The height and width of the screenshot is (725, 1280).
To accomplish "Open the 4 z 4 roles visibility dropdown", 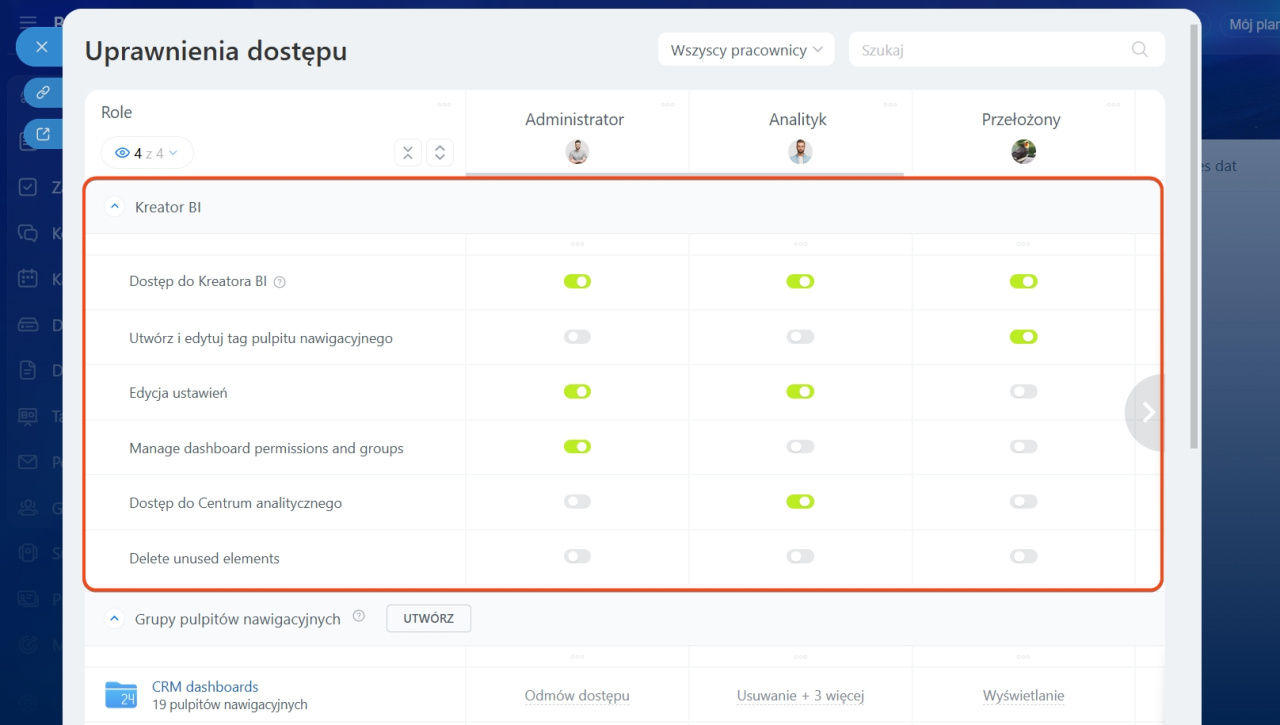I will [147, 153].
